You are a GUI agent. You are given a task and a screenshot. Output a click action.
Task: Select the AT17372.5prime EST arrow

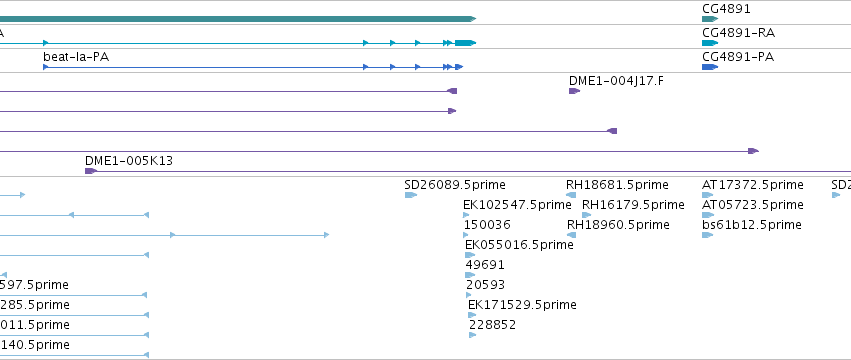pyautogui.click(x=707, y=195)
